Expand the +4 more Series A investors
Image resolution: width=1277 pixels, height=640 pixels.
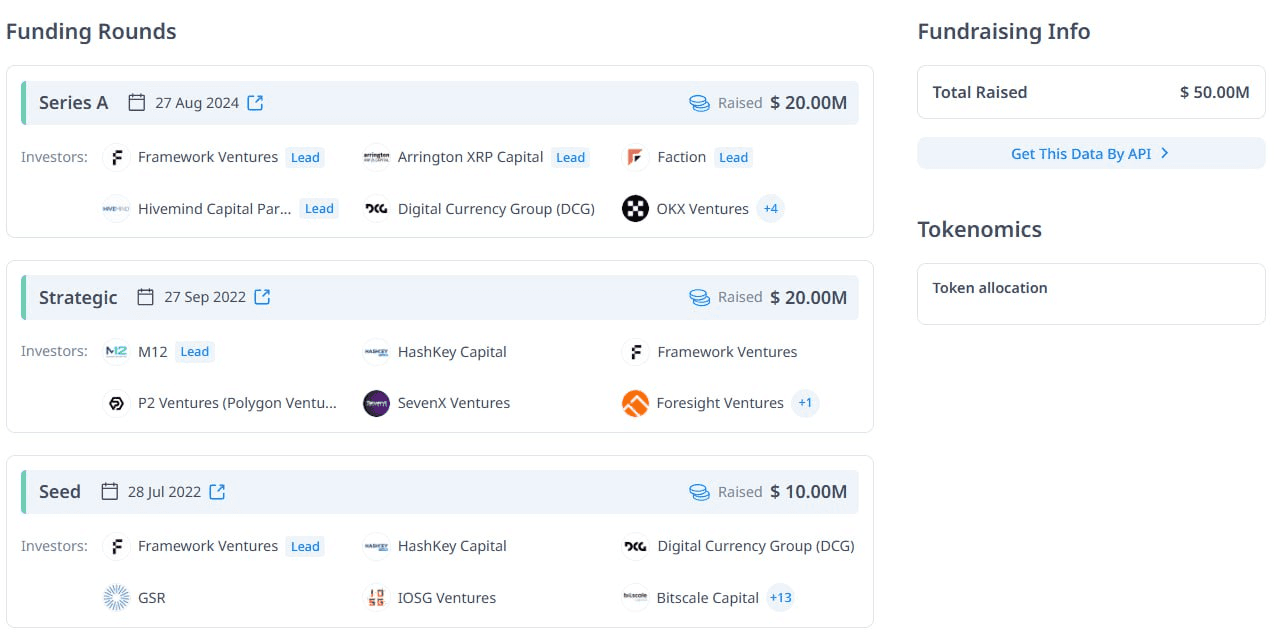pos(770,209)
